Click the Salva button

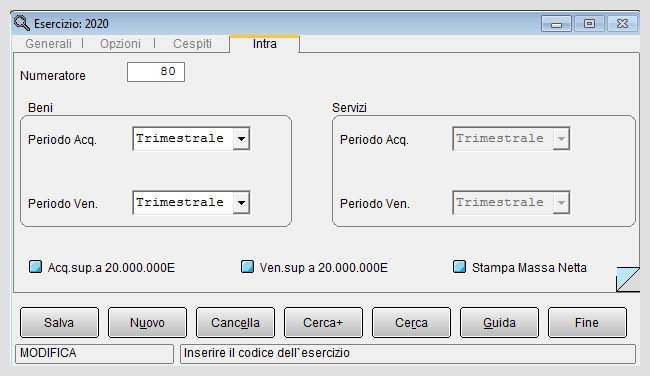pos(59,323)
